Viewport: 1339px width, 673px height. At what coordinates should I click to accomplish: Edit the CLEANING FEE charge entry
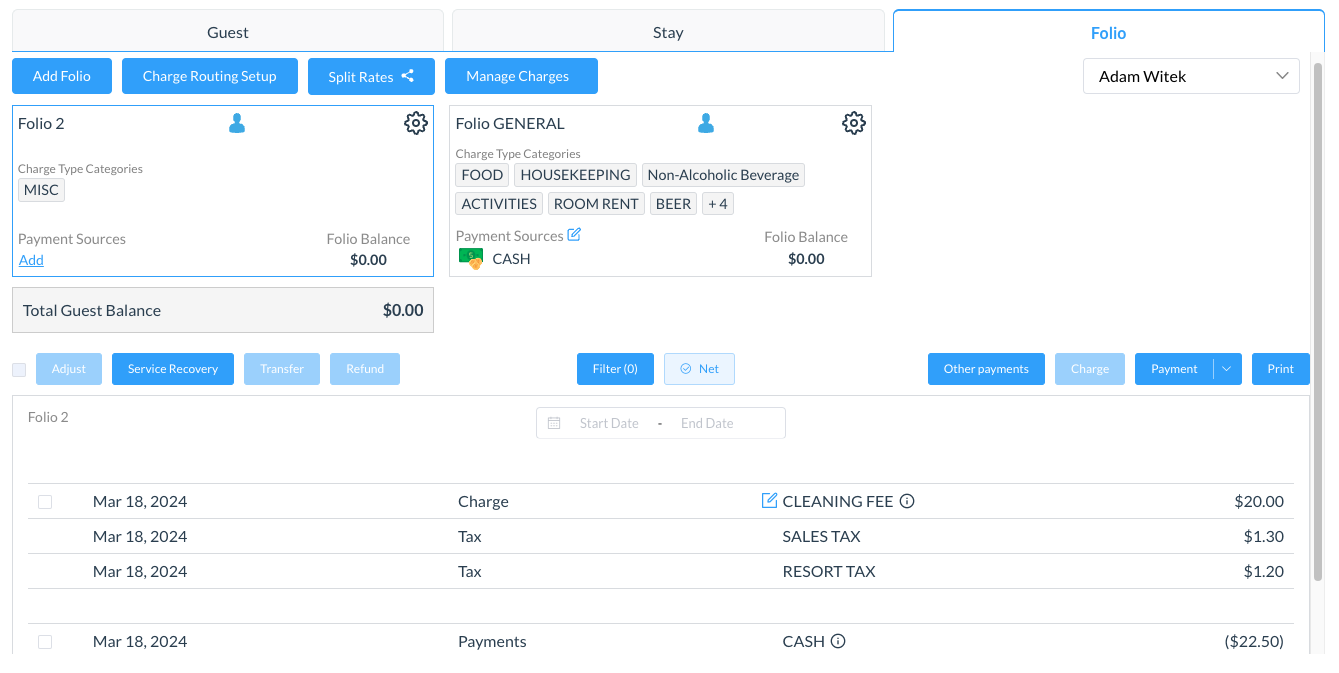click(x=769, y=501)
